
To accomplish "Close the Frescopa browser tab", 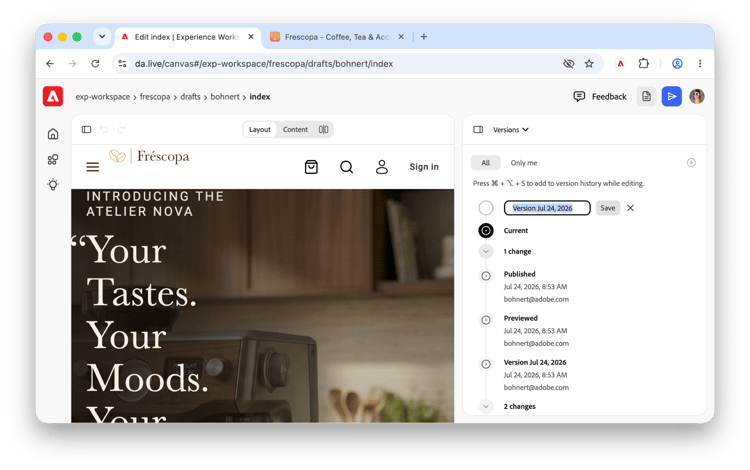I will [x=401, y=36].
